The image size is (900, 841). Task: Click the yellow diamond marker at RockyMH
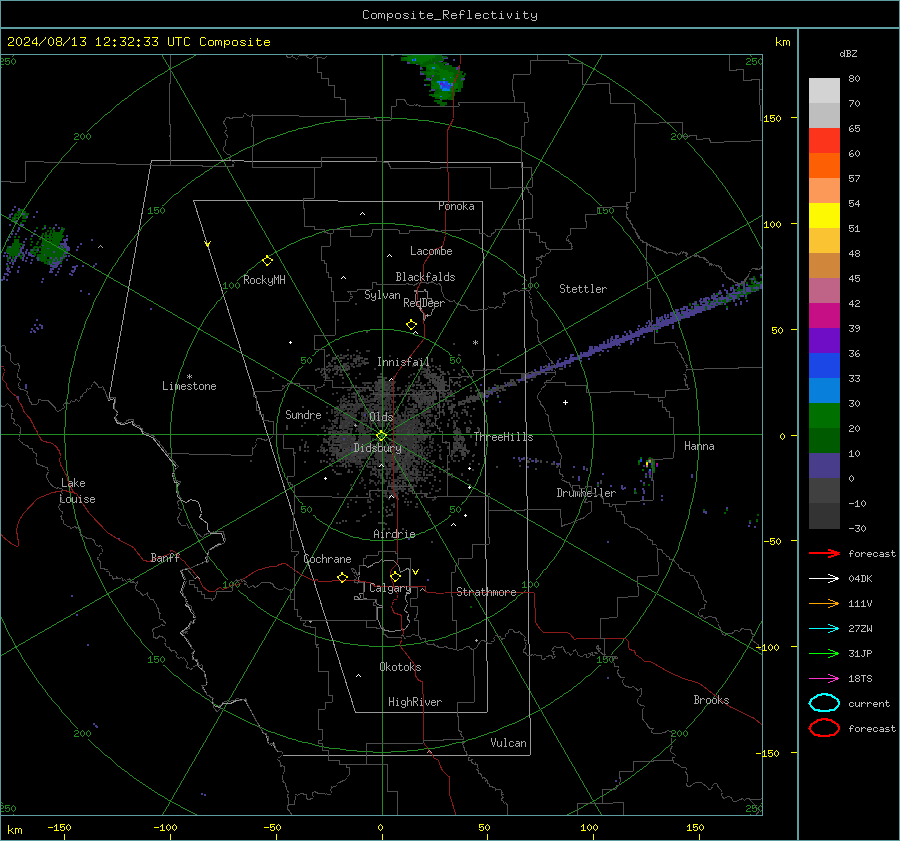[267, 261]
